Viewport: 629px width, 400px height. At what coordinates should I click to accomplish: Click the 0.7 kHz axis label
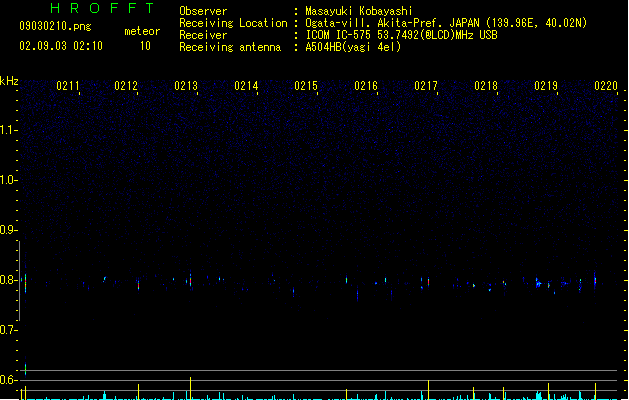(8, 330)
